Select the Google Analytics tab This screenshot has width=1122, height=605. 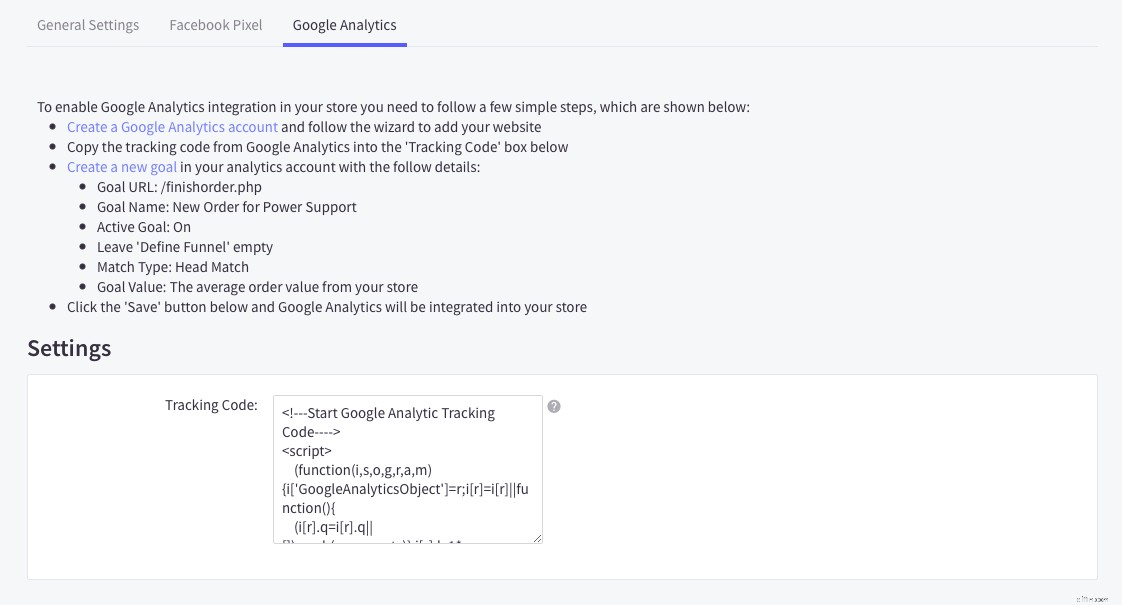point(344,25)
